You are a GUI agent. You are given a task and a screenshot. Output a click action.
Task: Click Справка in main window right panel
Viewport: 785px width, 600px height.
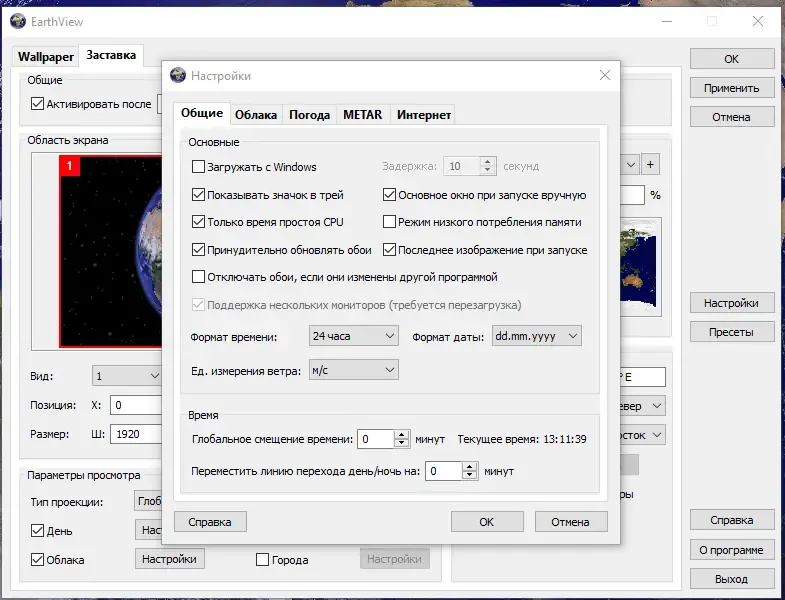click(x=731, y=520)
